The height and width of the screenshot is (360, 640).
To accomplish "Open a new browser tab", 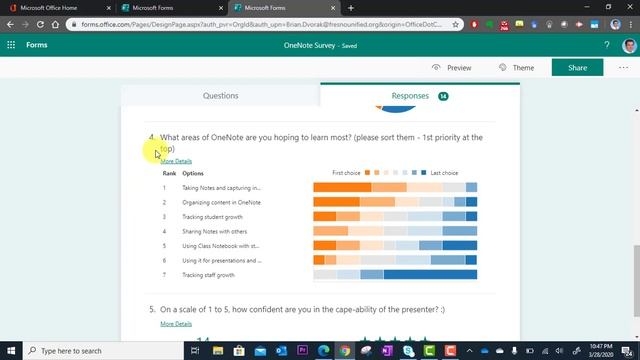I will [x=351, y=8].
